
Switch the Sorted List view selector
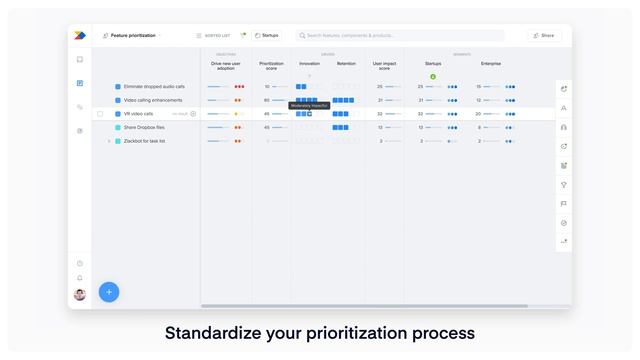[213, 36]
